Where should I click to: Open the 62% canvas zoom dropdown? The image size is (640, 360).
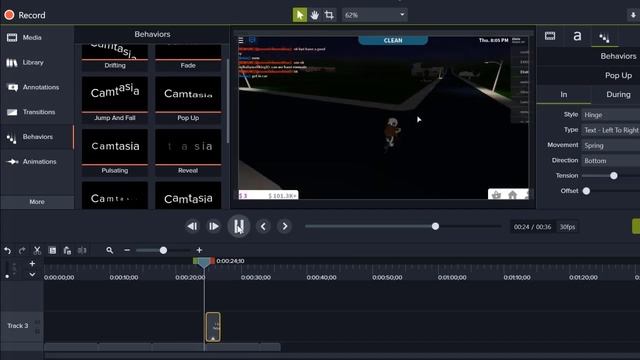(x=374, y=15)
